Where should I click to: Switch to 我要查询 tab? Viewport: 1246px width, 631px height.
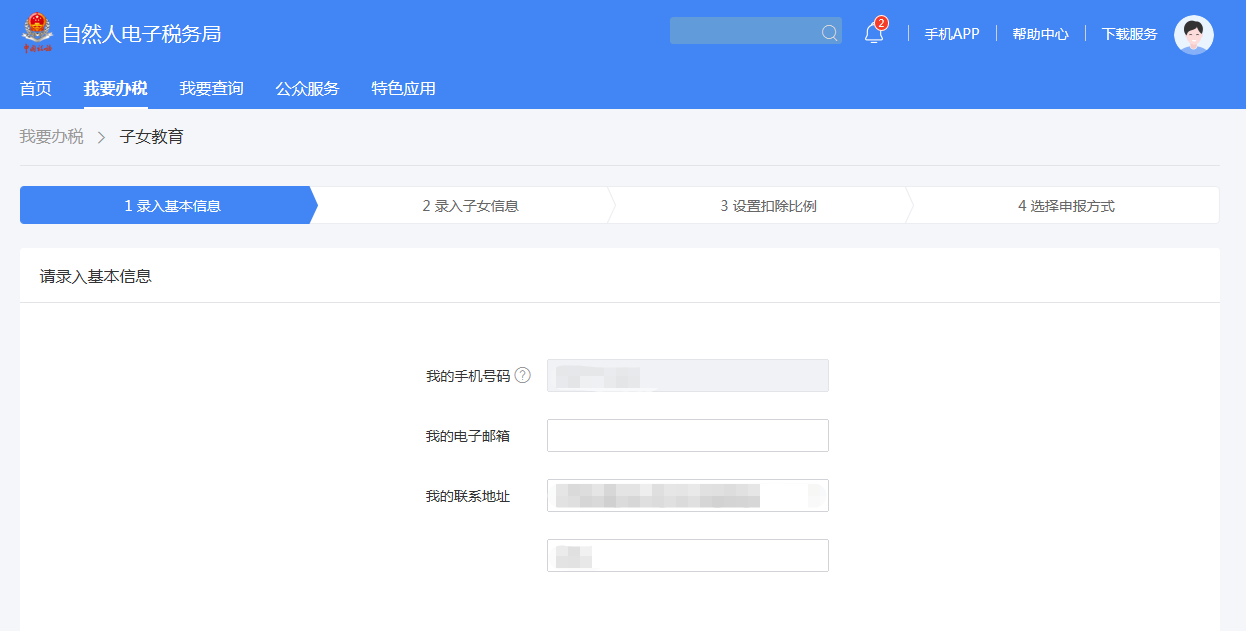pos(211,89)
